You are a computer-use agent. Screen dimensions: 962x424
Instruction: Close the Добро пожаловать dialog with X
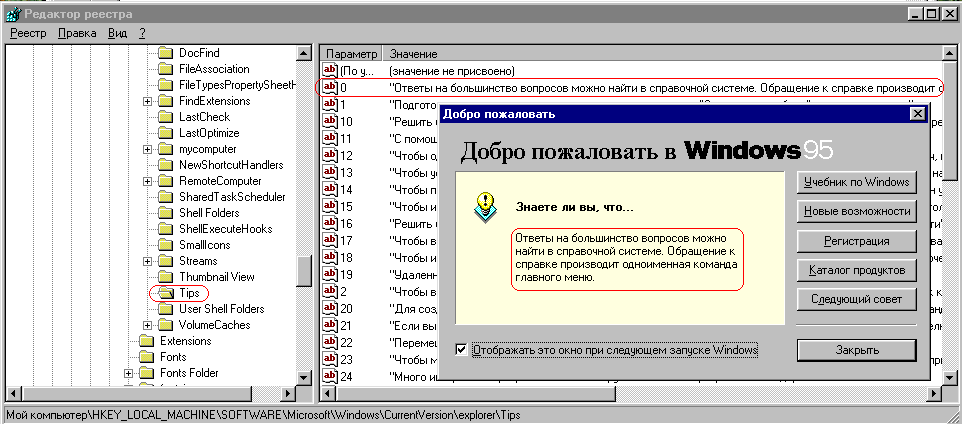[916, 114]
